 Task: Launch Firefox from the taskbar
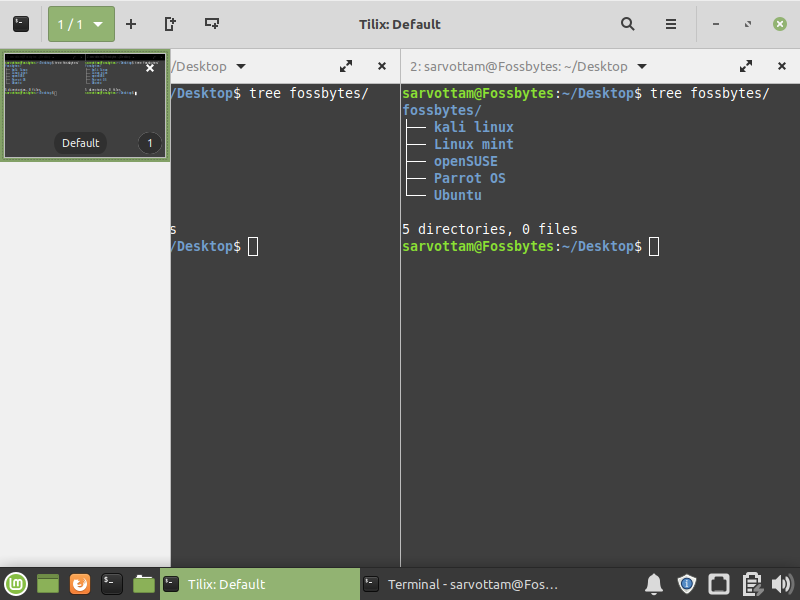80,584
